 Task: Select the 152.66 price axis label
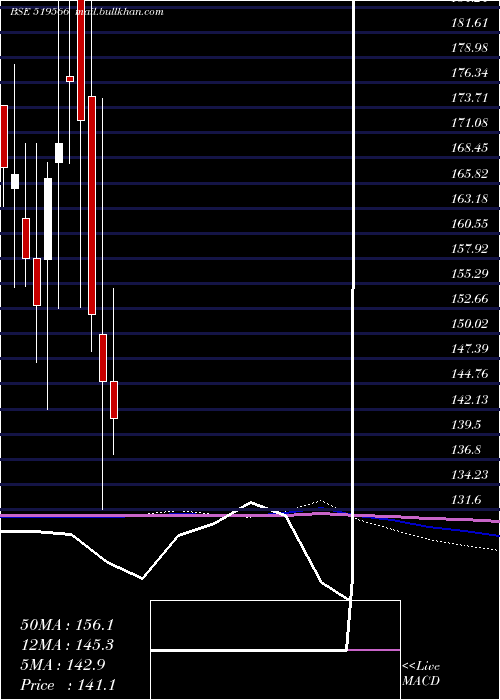[470, 299]
